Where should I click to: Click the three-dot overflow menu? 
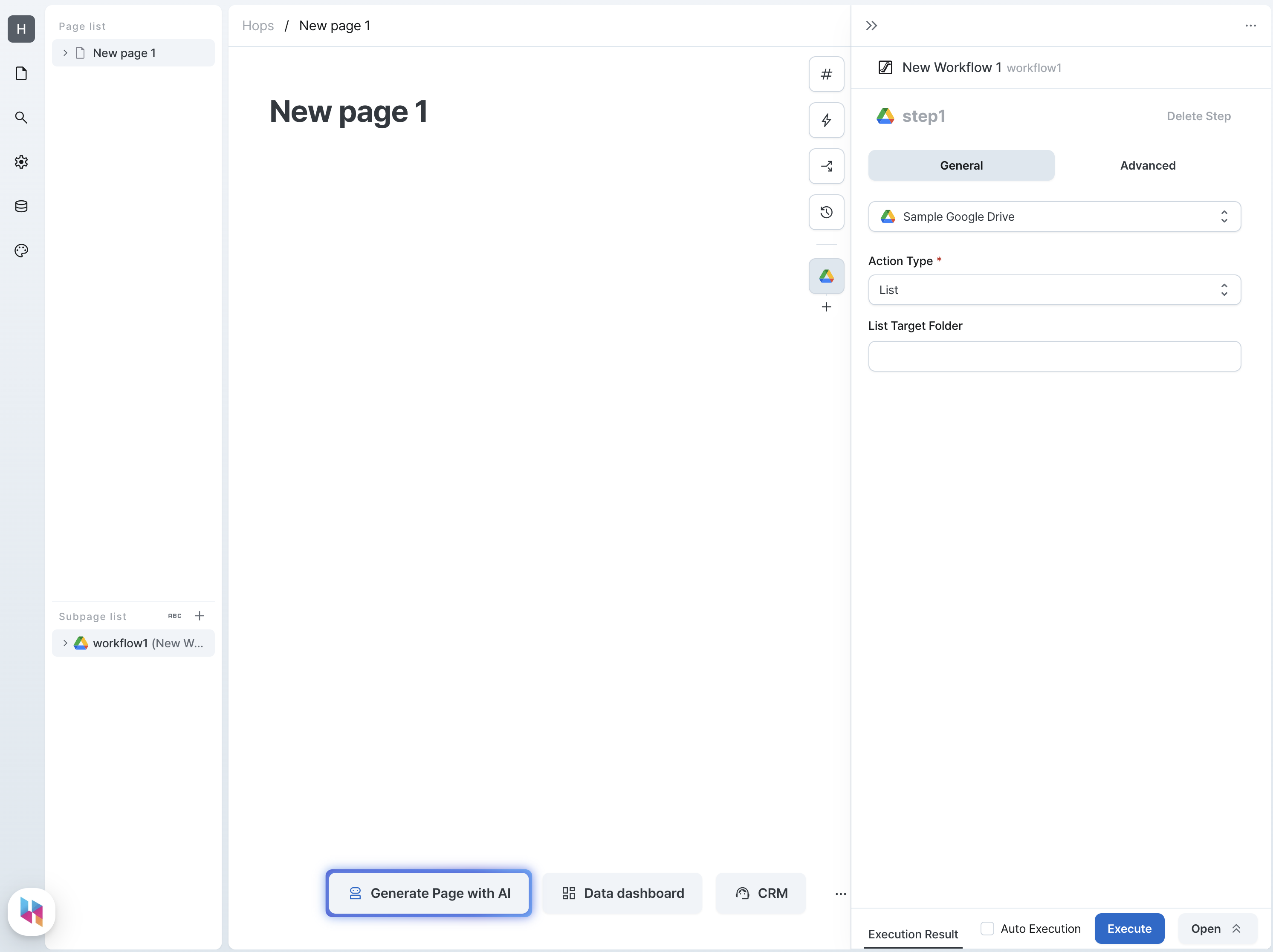tap(1250, 25)
